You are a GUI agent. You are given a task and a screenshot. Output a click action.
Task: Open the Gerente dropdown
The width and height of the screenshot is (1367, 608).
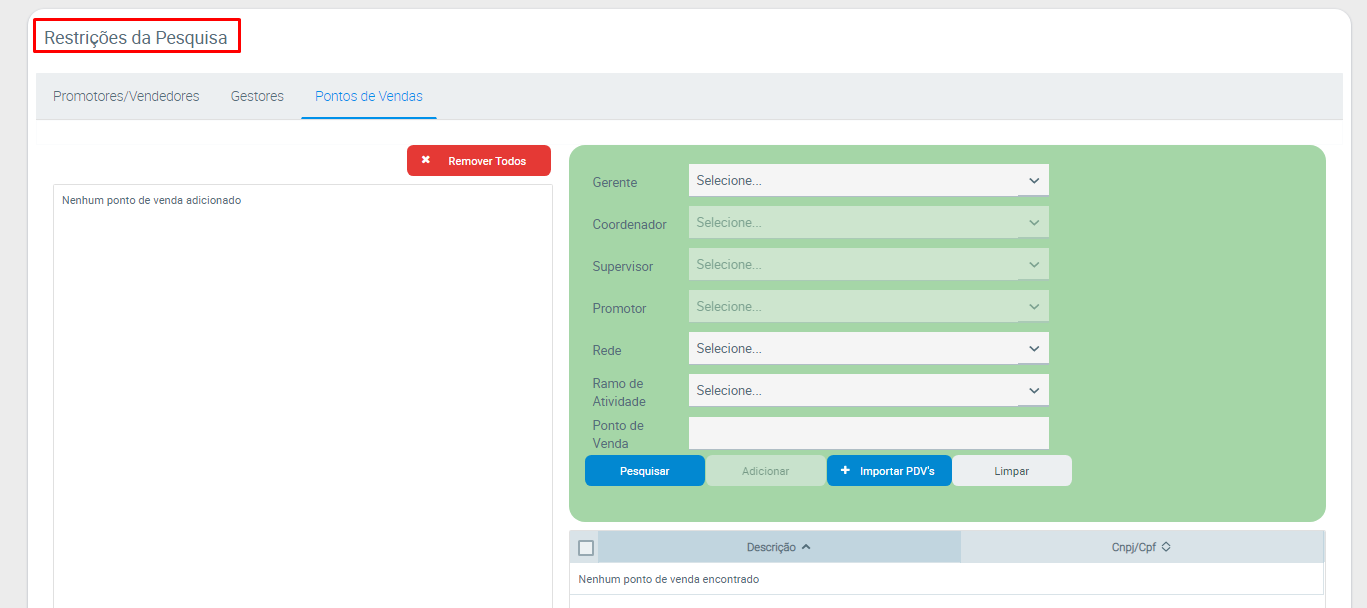(x=868, y=181)
